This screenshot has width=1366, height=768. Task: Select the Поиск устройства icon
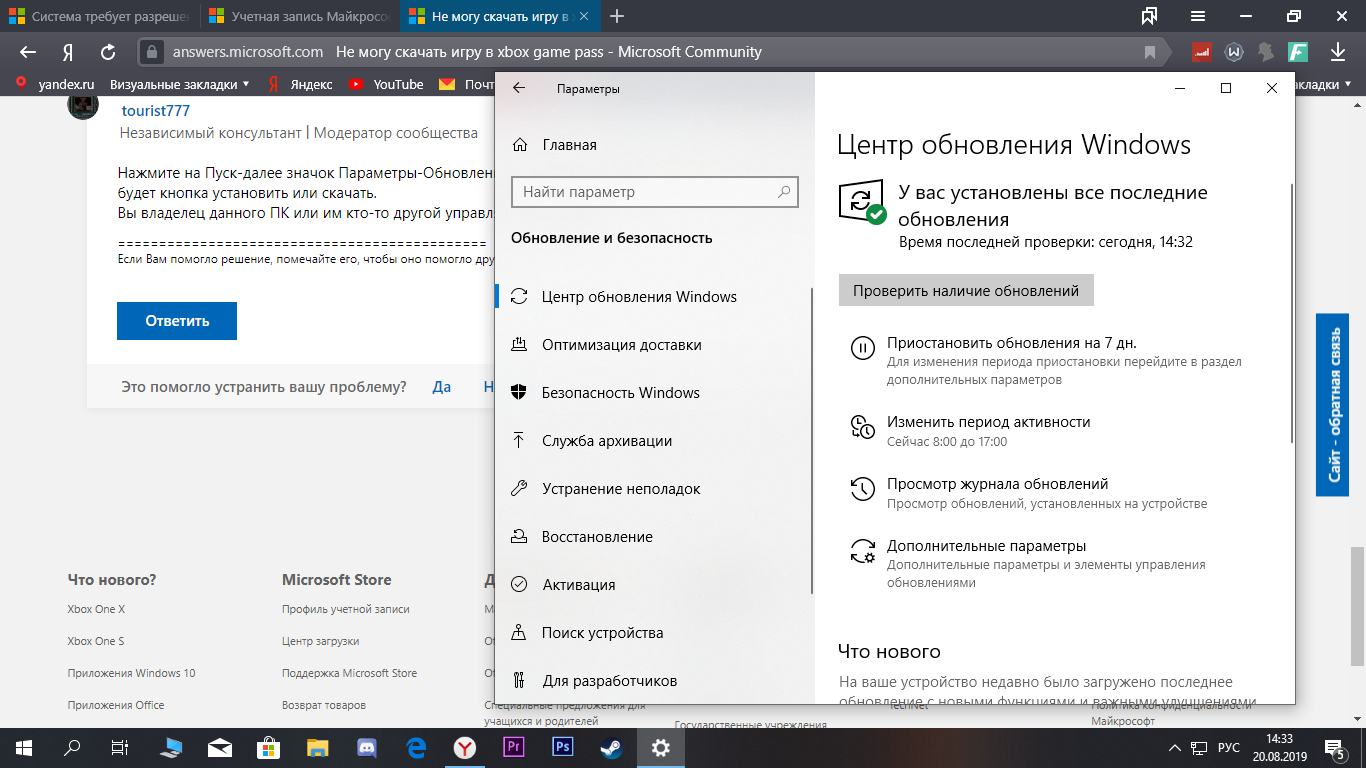point(519,633)
